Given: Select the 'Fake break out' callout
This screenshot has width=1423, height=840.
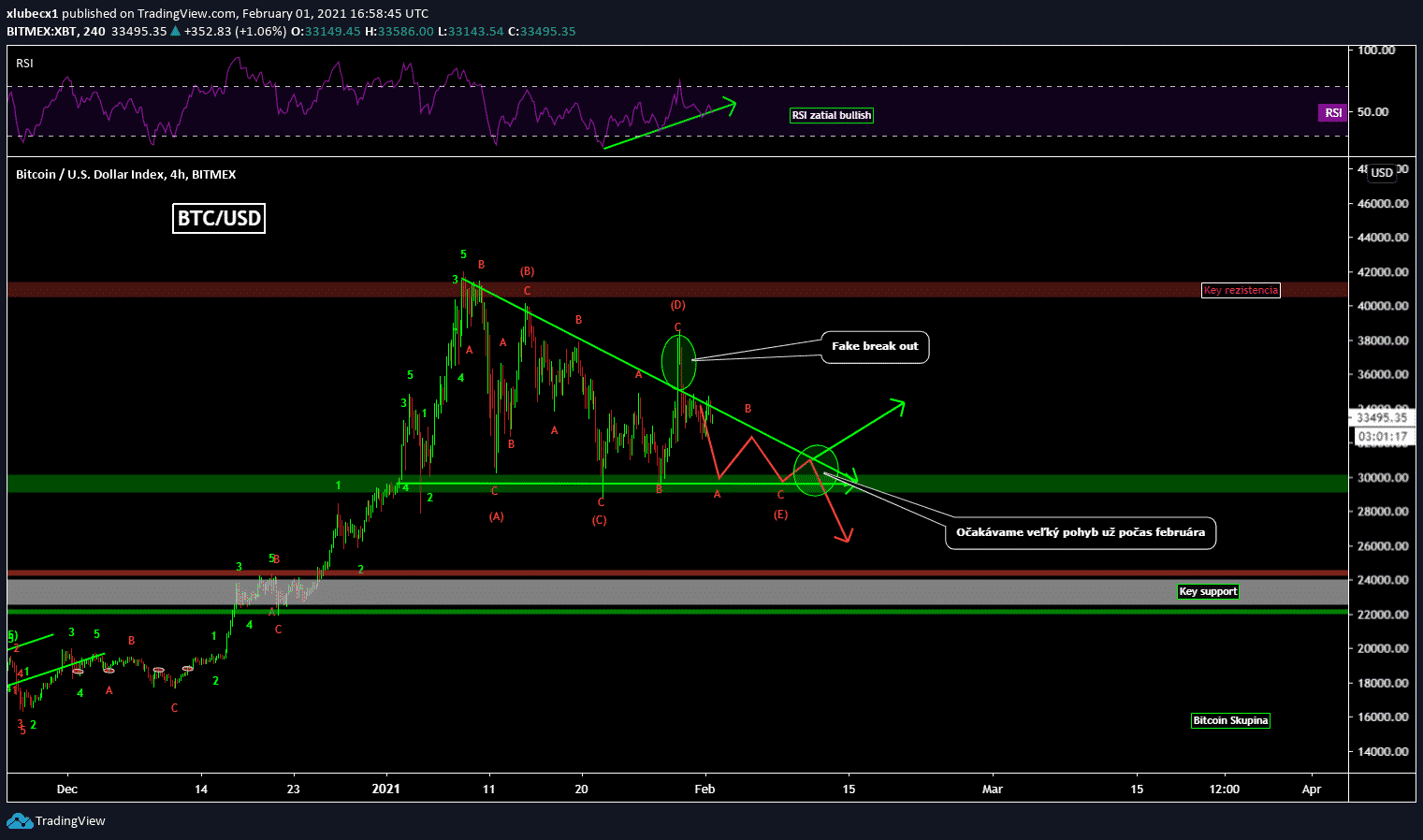Looking at the screenshot, I should (x=875, y=346).
